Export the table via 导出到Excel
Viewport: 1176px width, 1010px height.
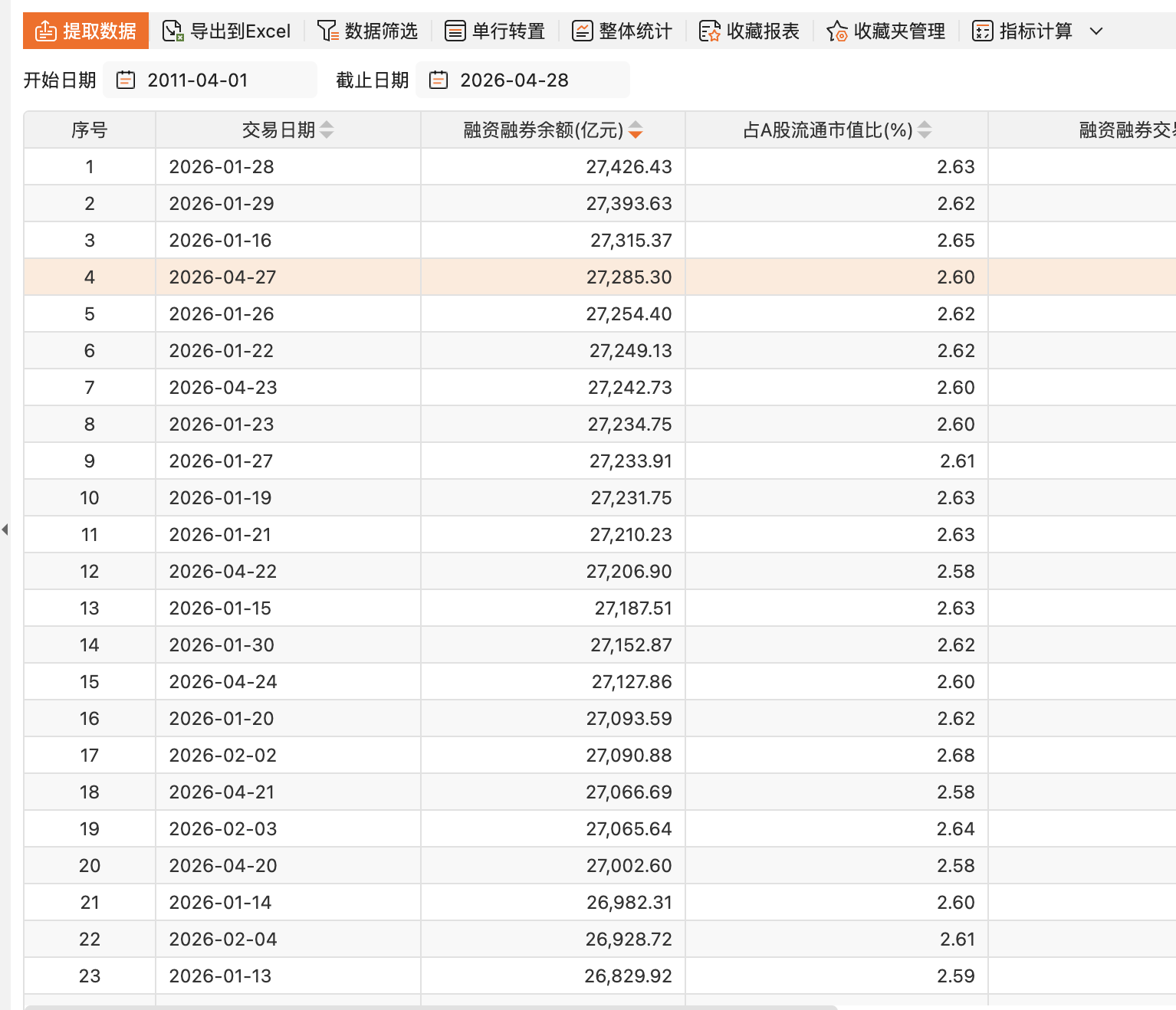(x=227, y=31)
